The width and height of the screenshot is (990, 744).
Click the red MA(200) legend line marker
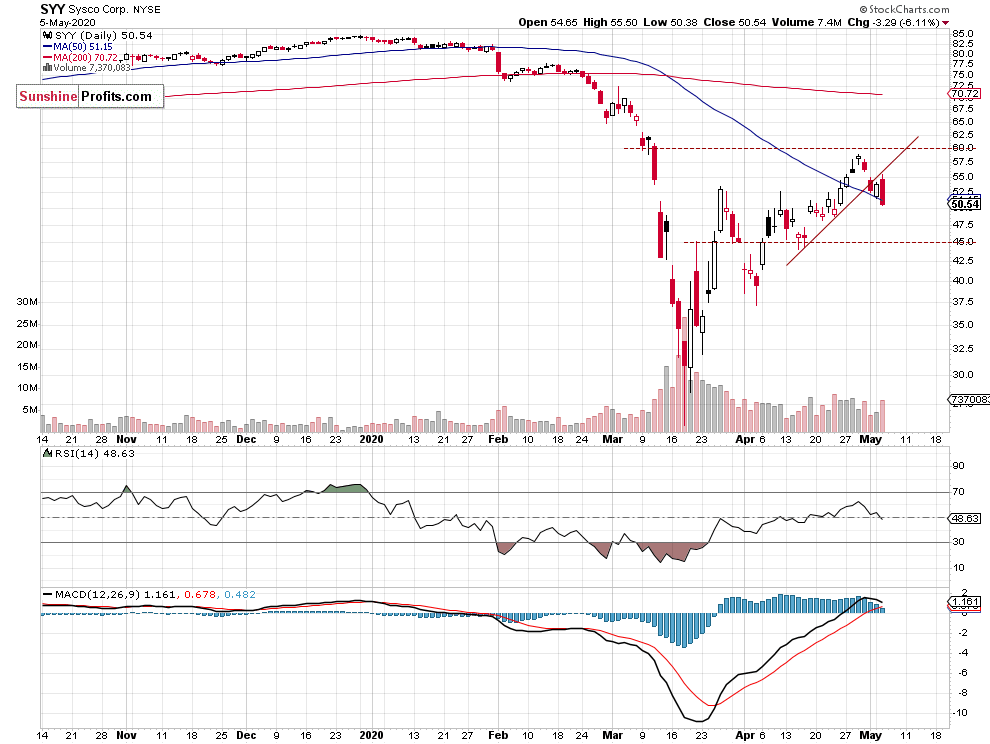click(x=47, y=57)
